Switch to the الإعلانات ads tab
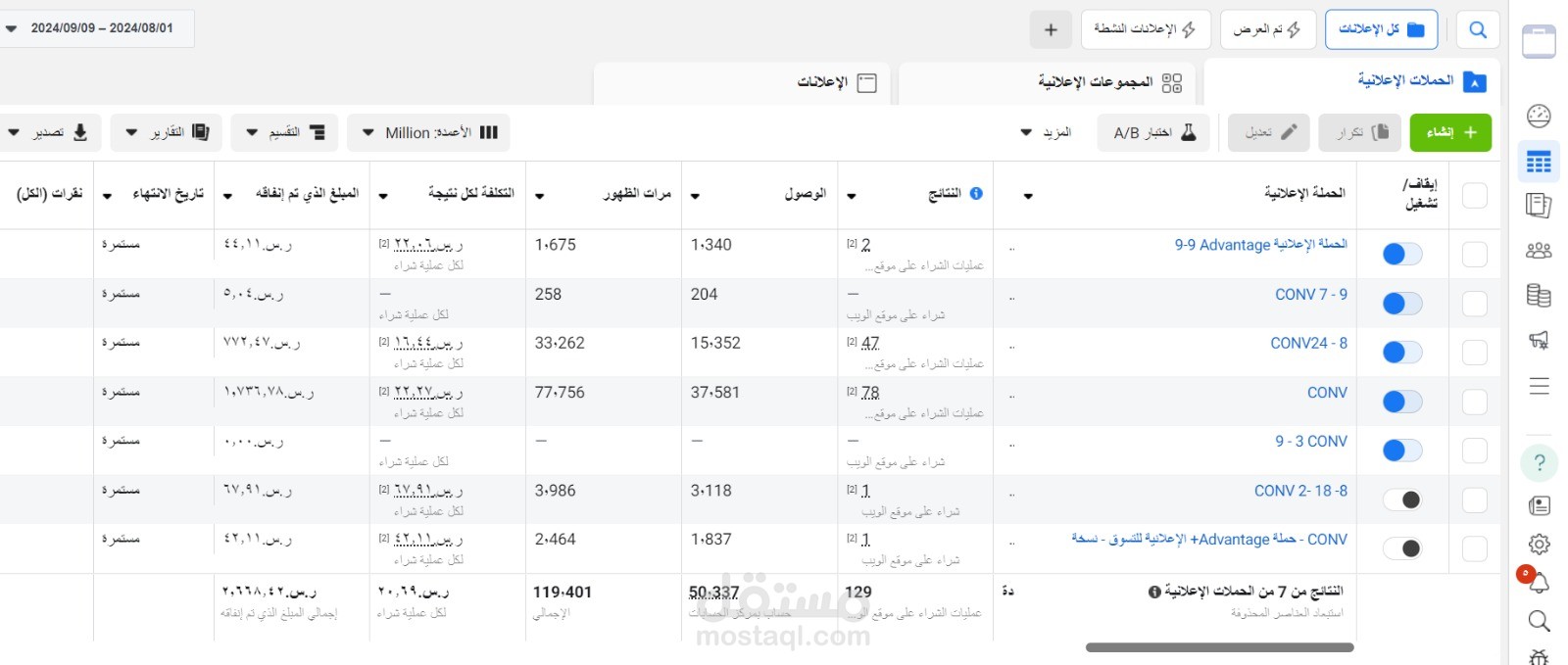 pyautogui.click(x=742, y=82)
